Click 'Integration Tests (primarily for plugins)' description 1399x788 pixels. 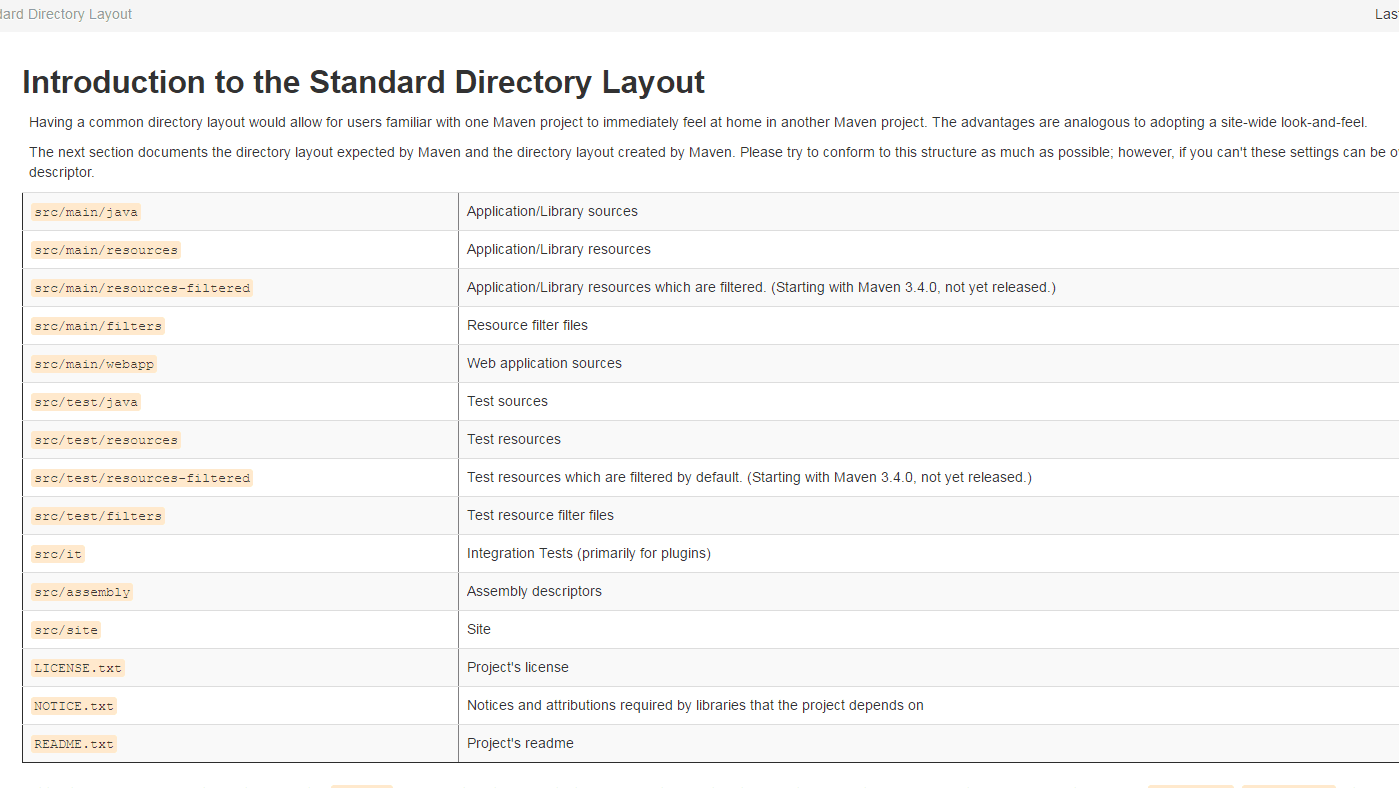pos(588,553)
